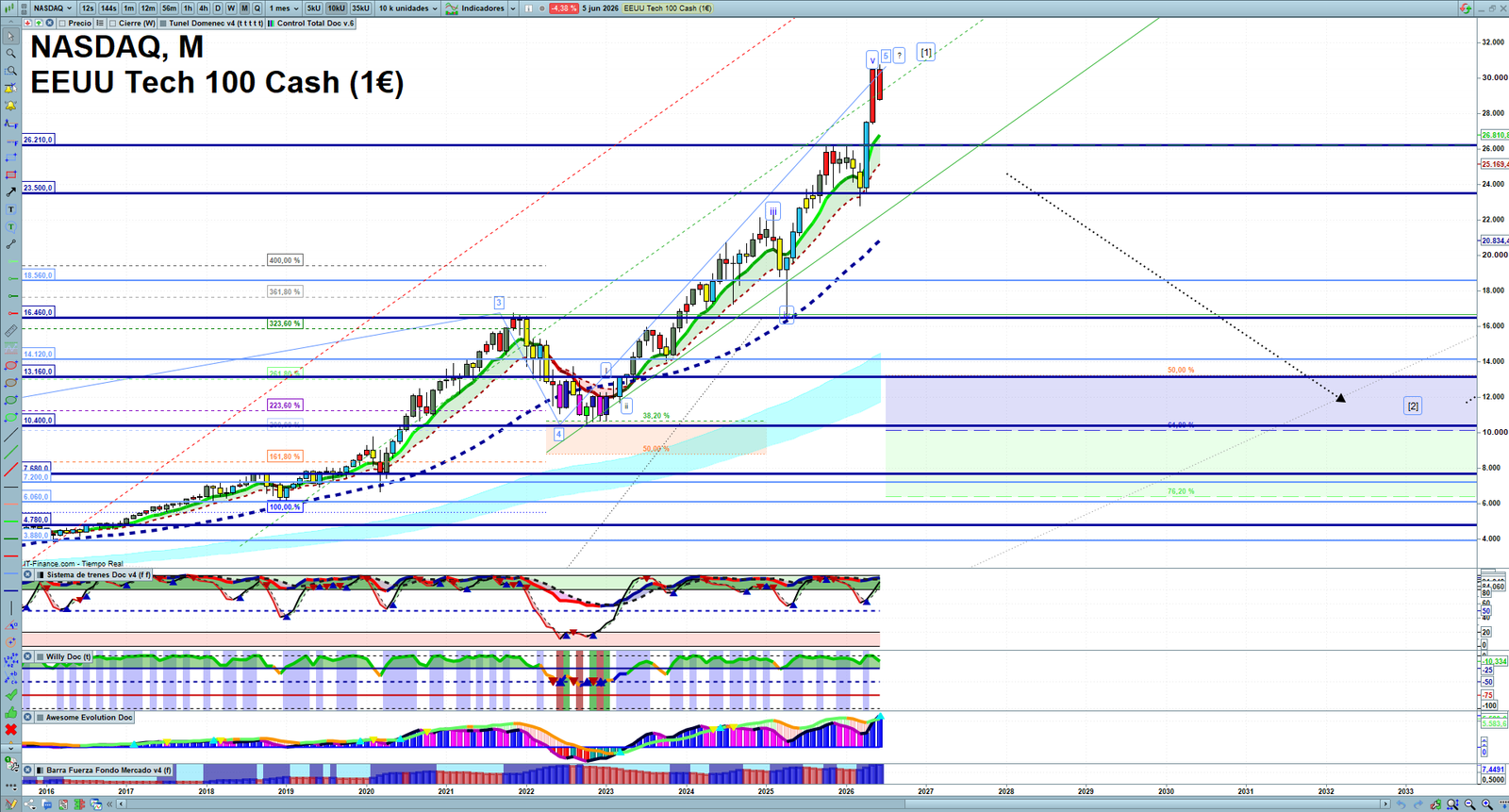Image resolution: width=1509 pixels, height=812 pixels.
Task: Open the Indicadores menu
Action: [476, 8]
